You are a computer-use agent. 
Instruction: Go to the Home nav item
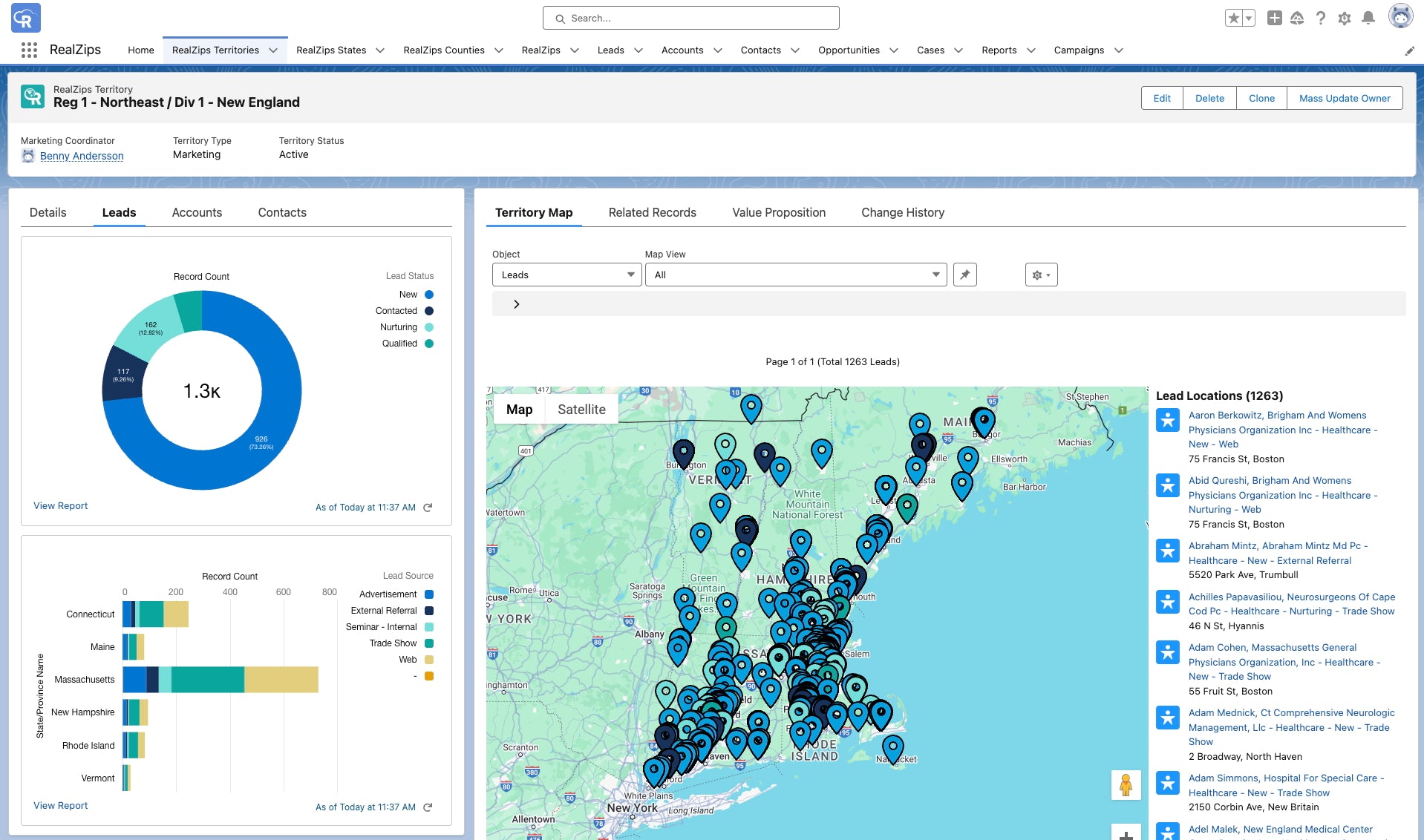(141, 50)
